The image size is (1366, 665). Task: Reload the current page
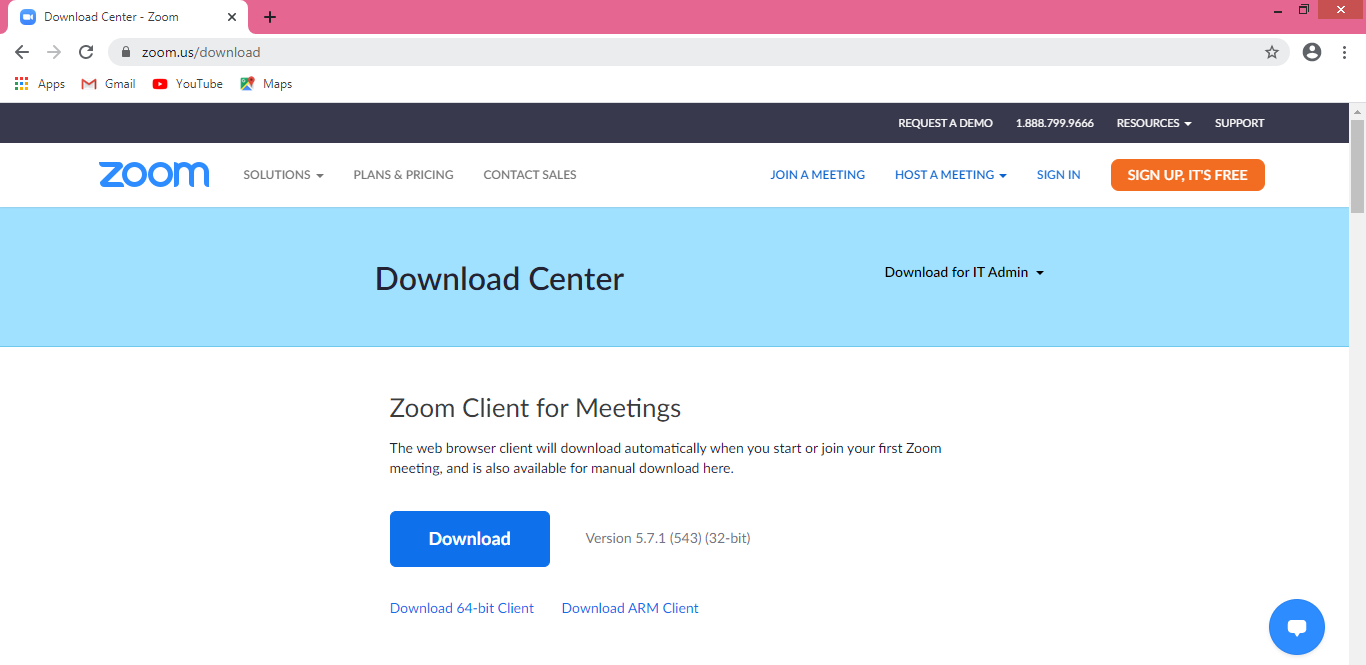click(85, 51)
